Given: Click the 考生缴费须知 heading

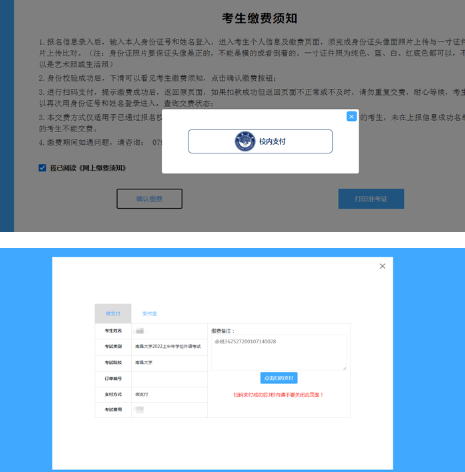Looking at the screenshot, I should tap(259, 18).
